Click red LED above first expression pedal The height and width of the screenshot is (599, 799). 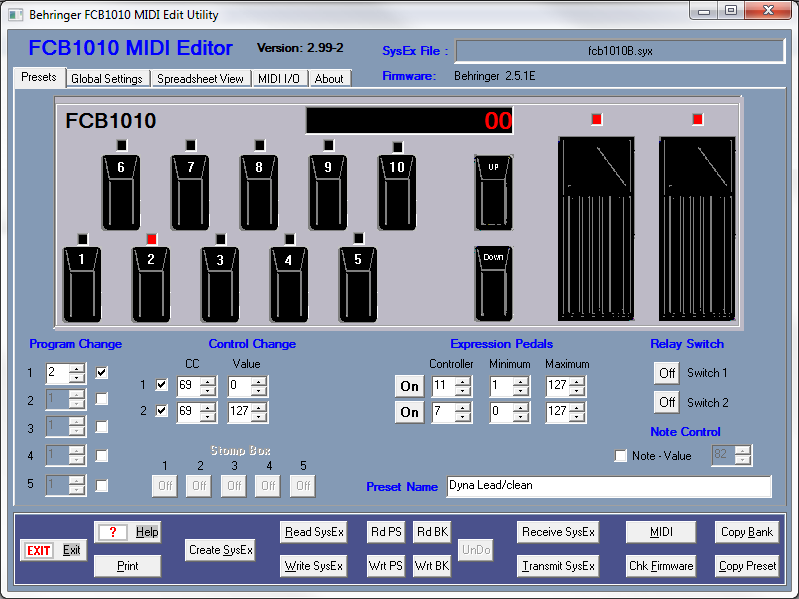[597, 119]
